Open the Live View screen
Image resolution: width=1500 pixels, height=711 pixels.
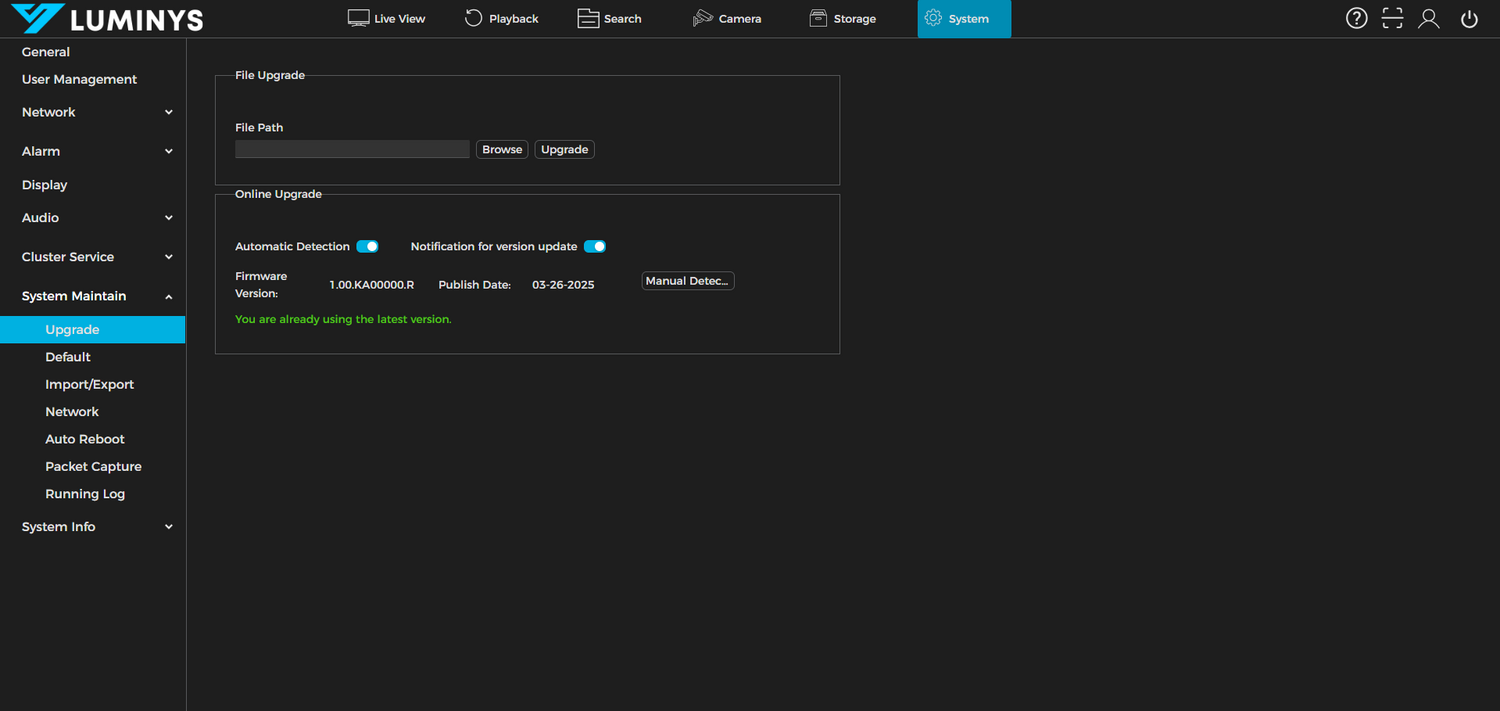click(386, 18)
